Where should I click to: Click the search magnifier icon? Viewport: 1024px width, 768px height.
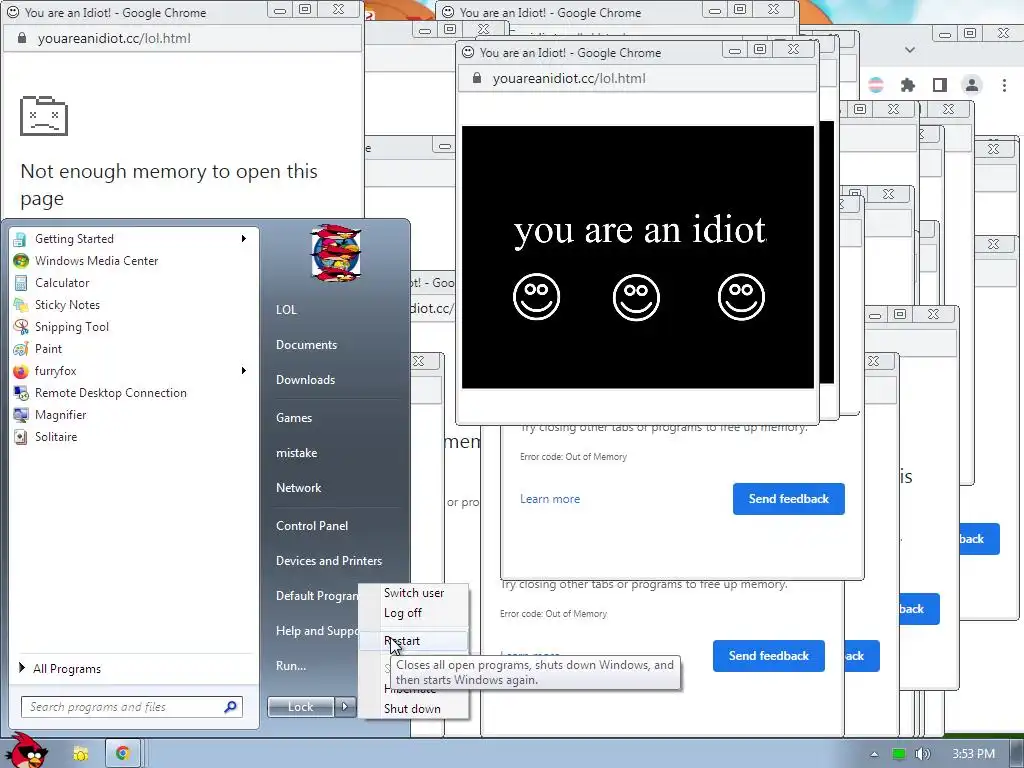(231, 707)
